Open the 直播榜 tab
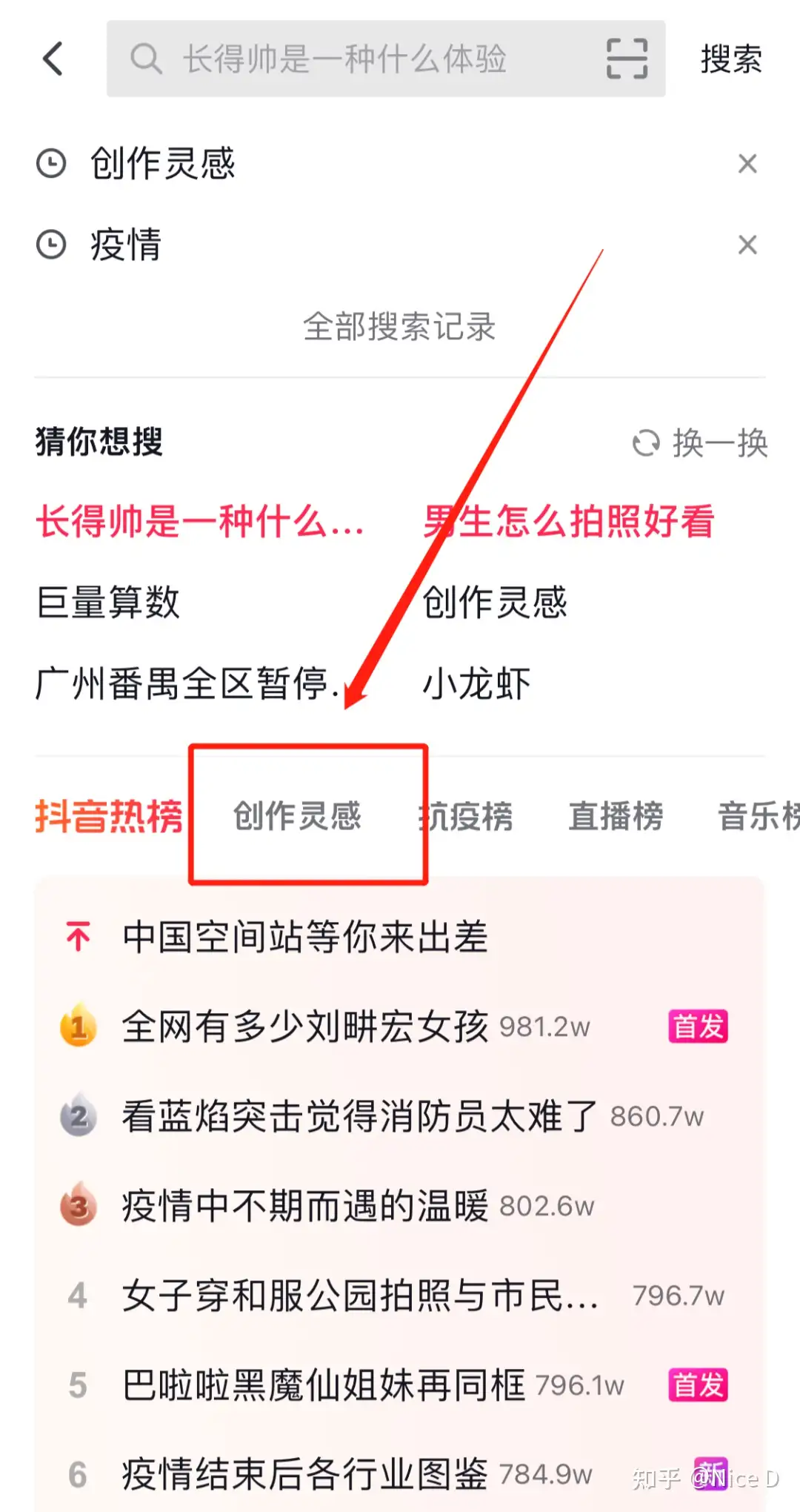The width and height of the screenshot is (800, 1512). [x=616, y=817]
